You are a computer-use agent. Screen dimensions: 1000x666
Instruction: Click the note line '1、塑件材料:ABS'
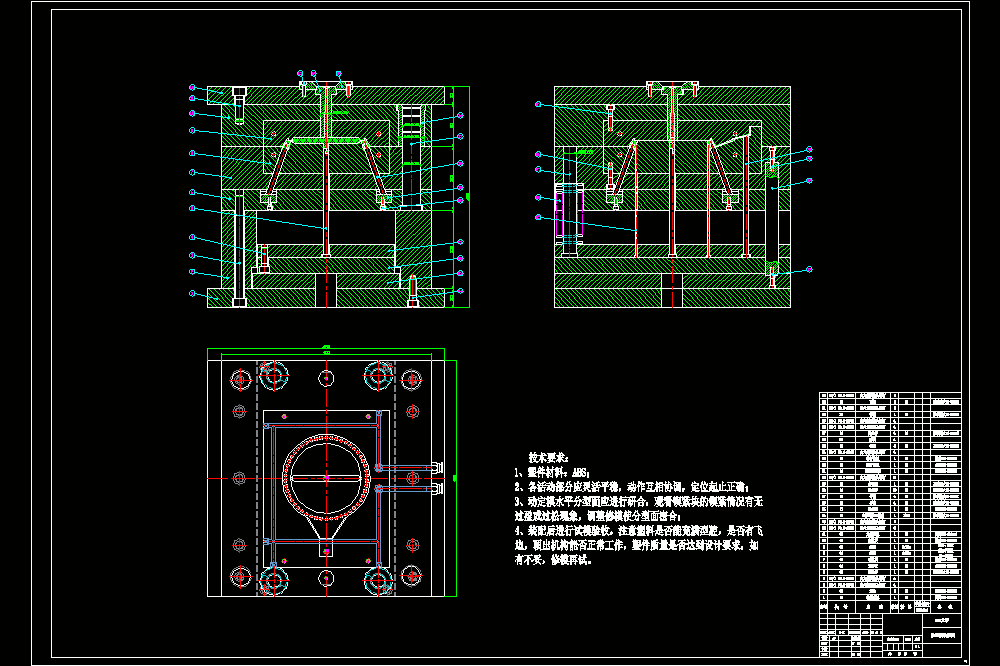[x=552, y=473]
